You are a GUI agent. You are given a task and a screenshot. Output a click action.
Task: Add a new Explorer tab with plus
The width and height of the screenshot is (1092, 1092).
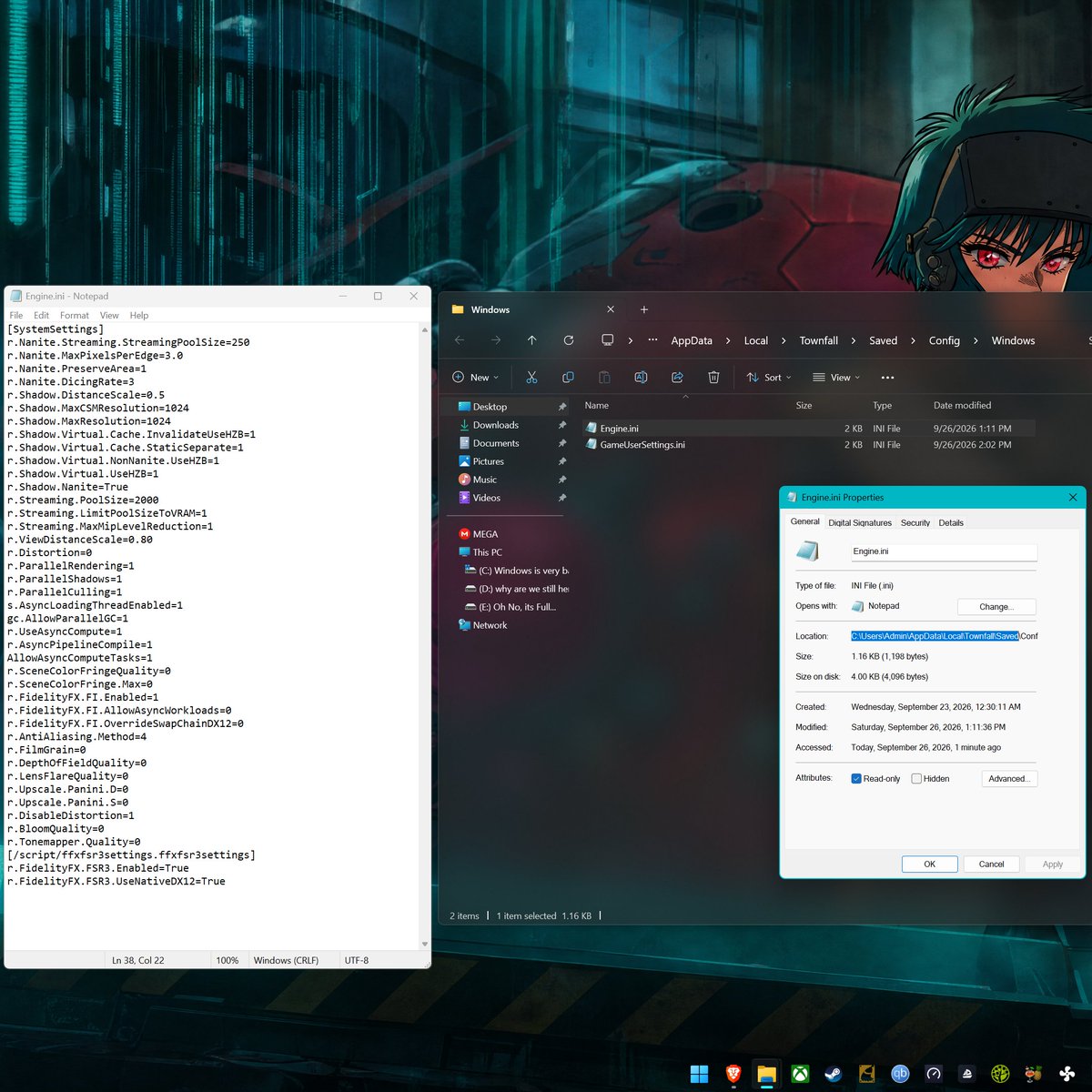pos(644,309)
